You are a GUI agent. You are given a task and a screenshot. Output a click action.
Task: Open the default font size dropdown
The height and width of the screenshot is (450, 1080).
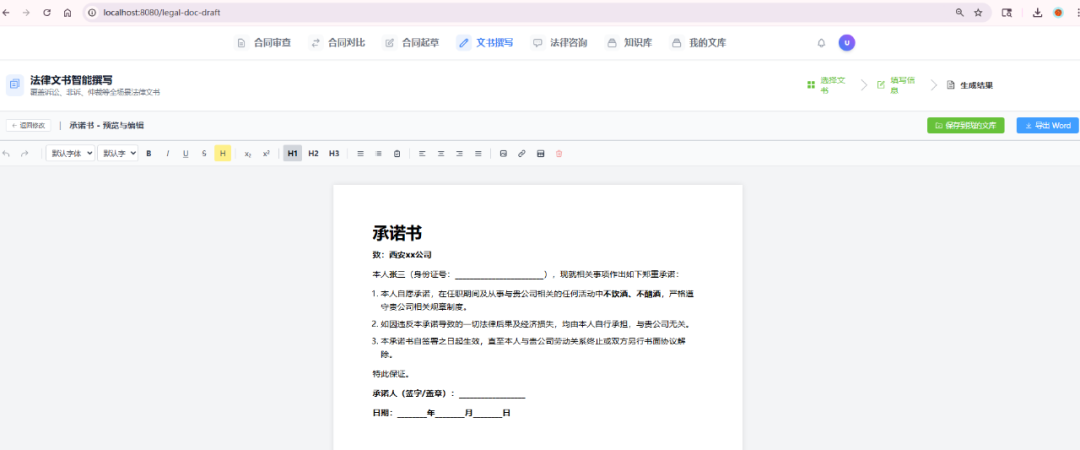click(x=118, y=153)
